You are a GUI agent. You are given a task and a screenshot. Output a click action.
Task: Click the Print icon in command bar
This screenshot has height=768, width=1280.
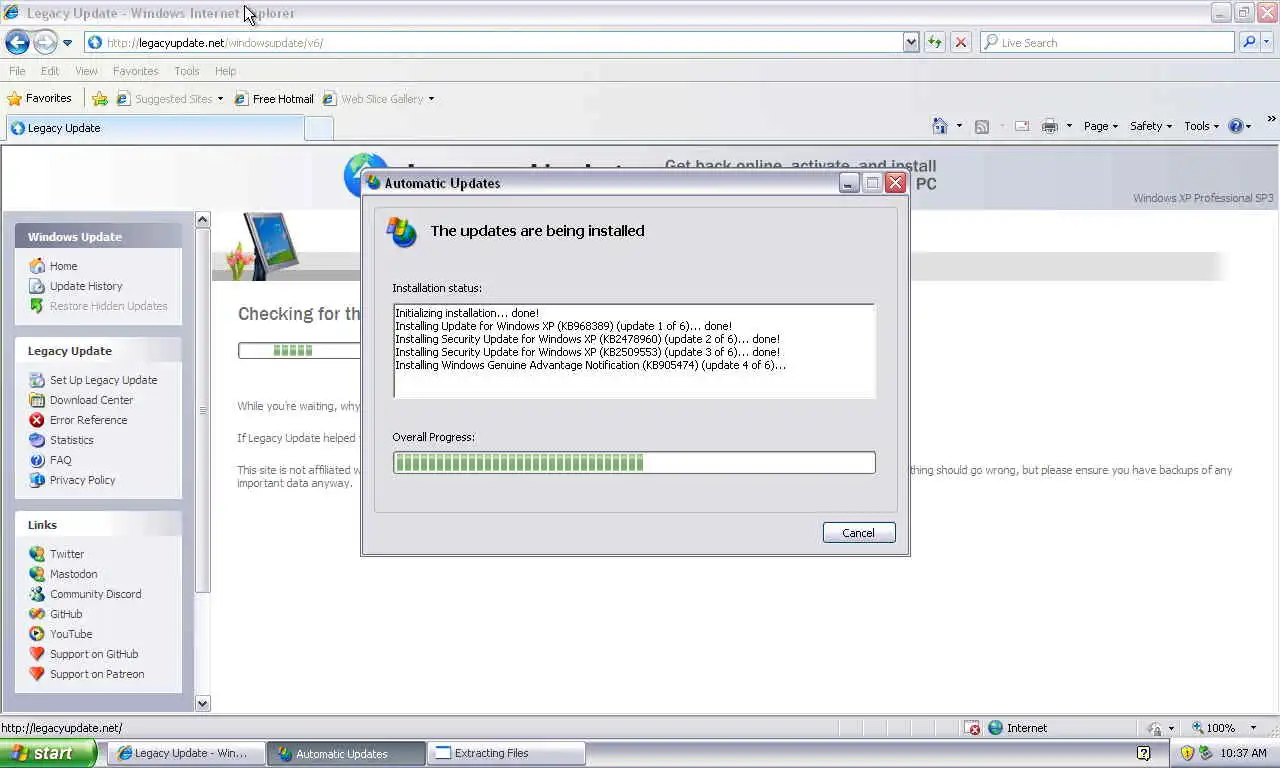click(1049, 126)
